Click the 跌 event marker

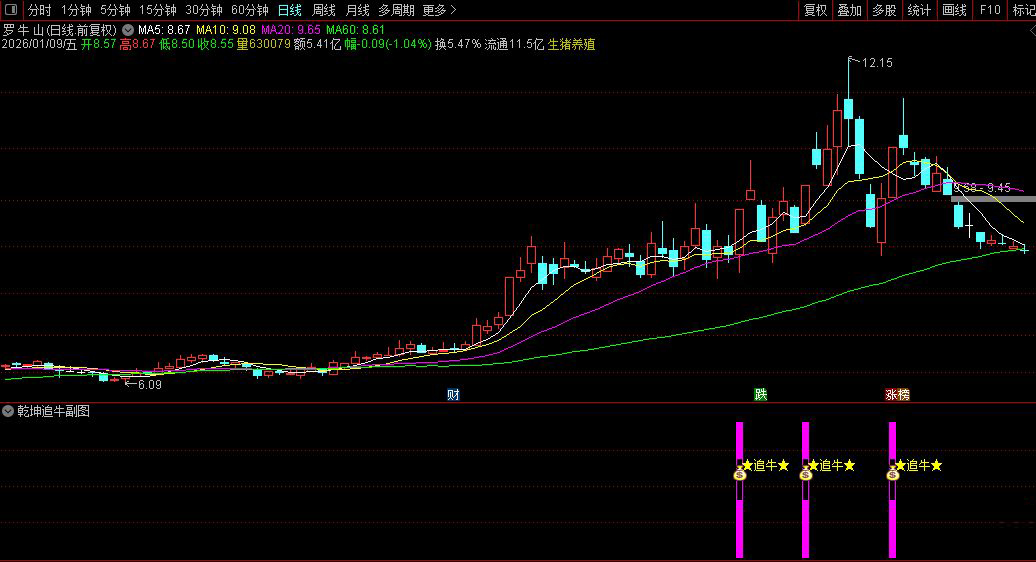coord(760,395)
